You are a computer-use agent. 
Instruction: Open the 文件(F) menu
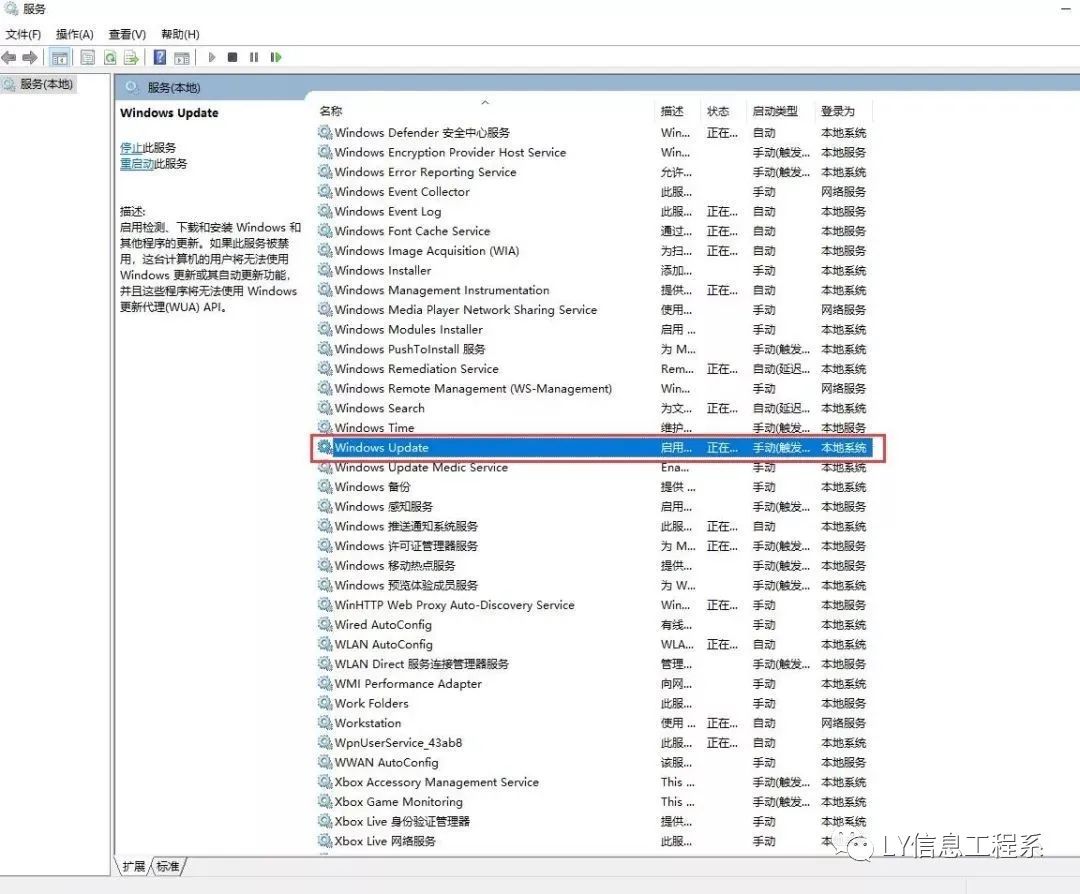[23, 34]
